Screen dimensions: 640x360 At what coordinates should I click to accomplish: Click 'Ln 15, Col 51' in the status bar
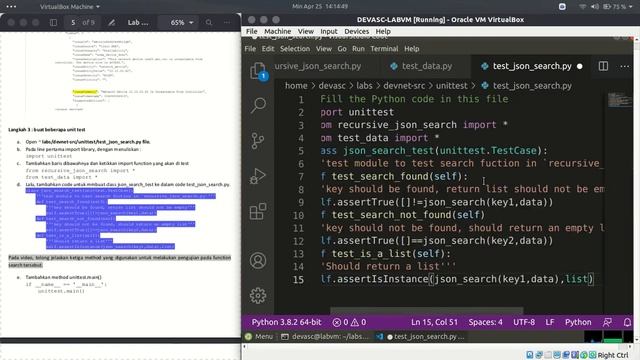[x=434, y=322]
